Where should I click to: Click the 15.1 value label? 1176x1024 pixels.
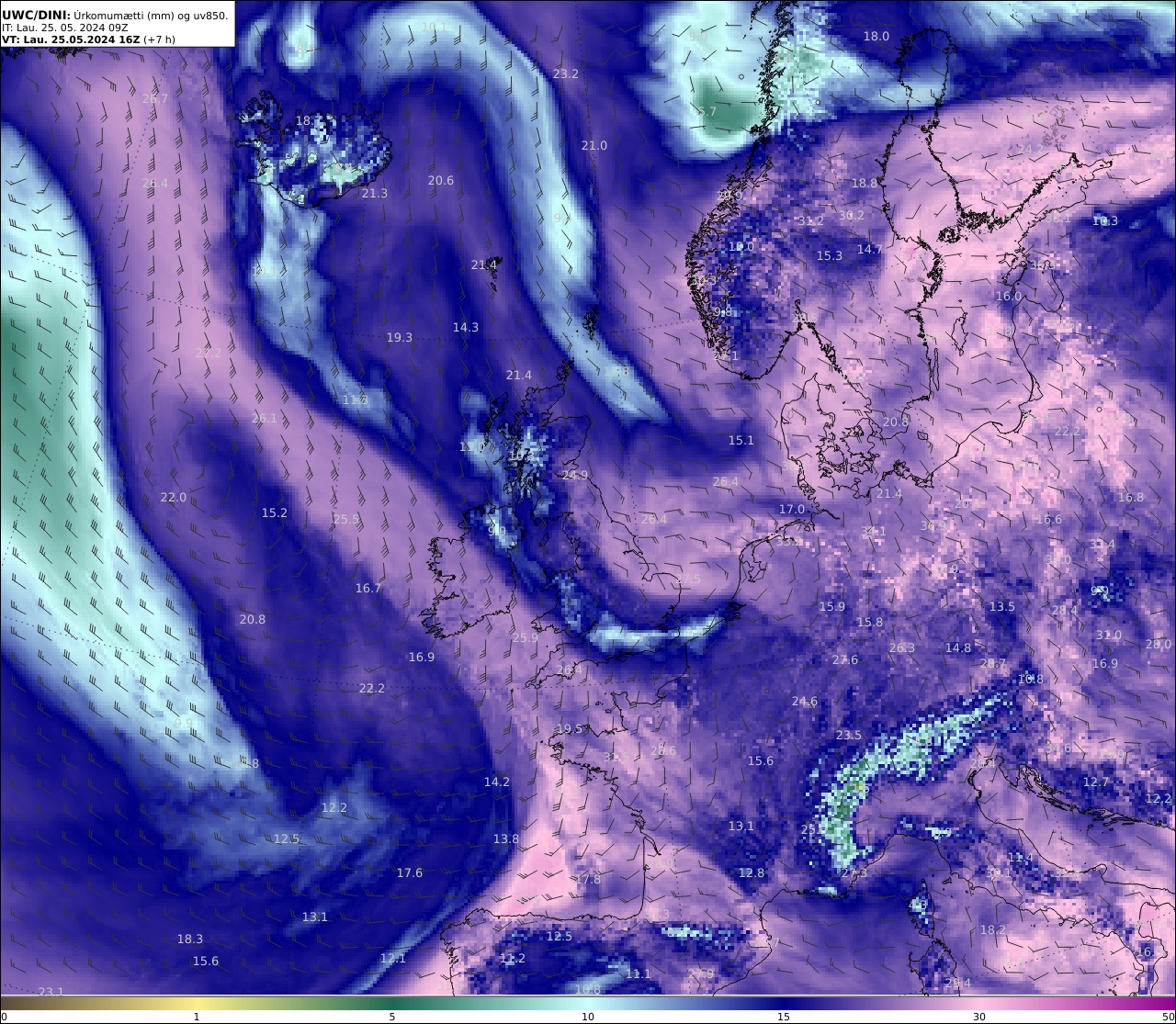click(741, 440)
